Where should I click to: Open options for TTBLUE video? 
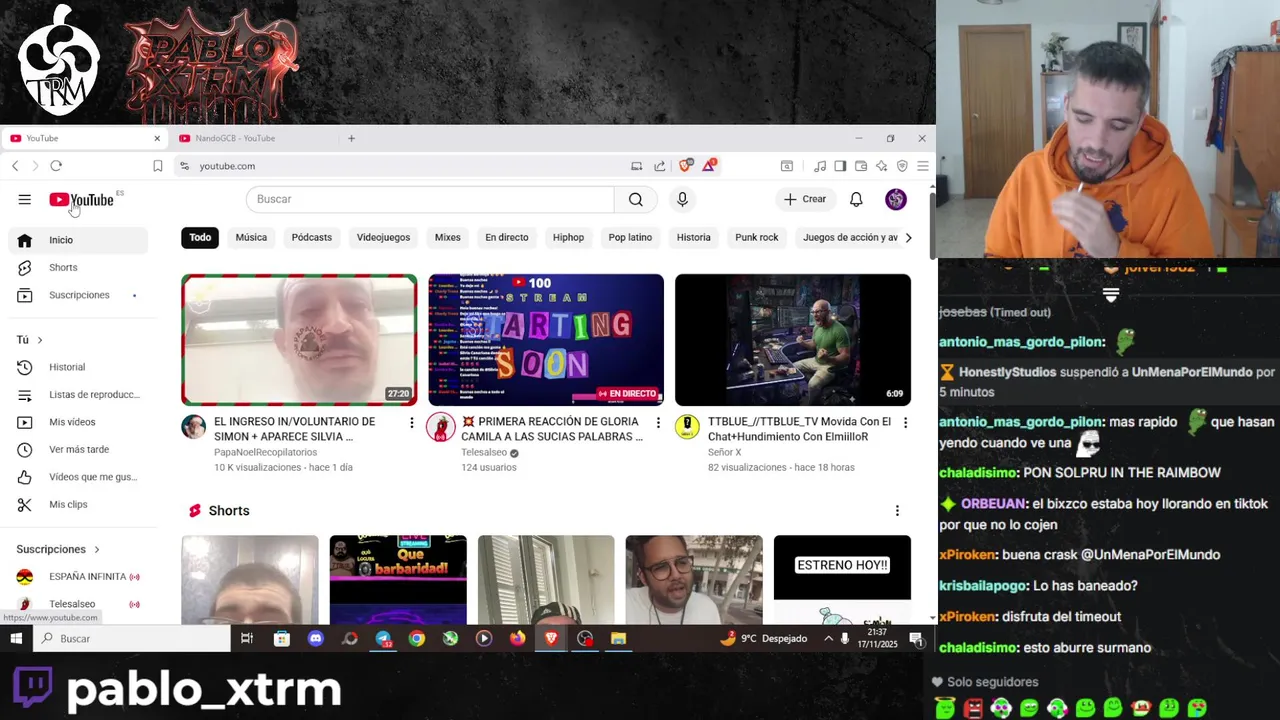pos(905,423)
